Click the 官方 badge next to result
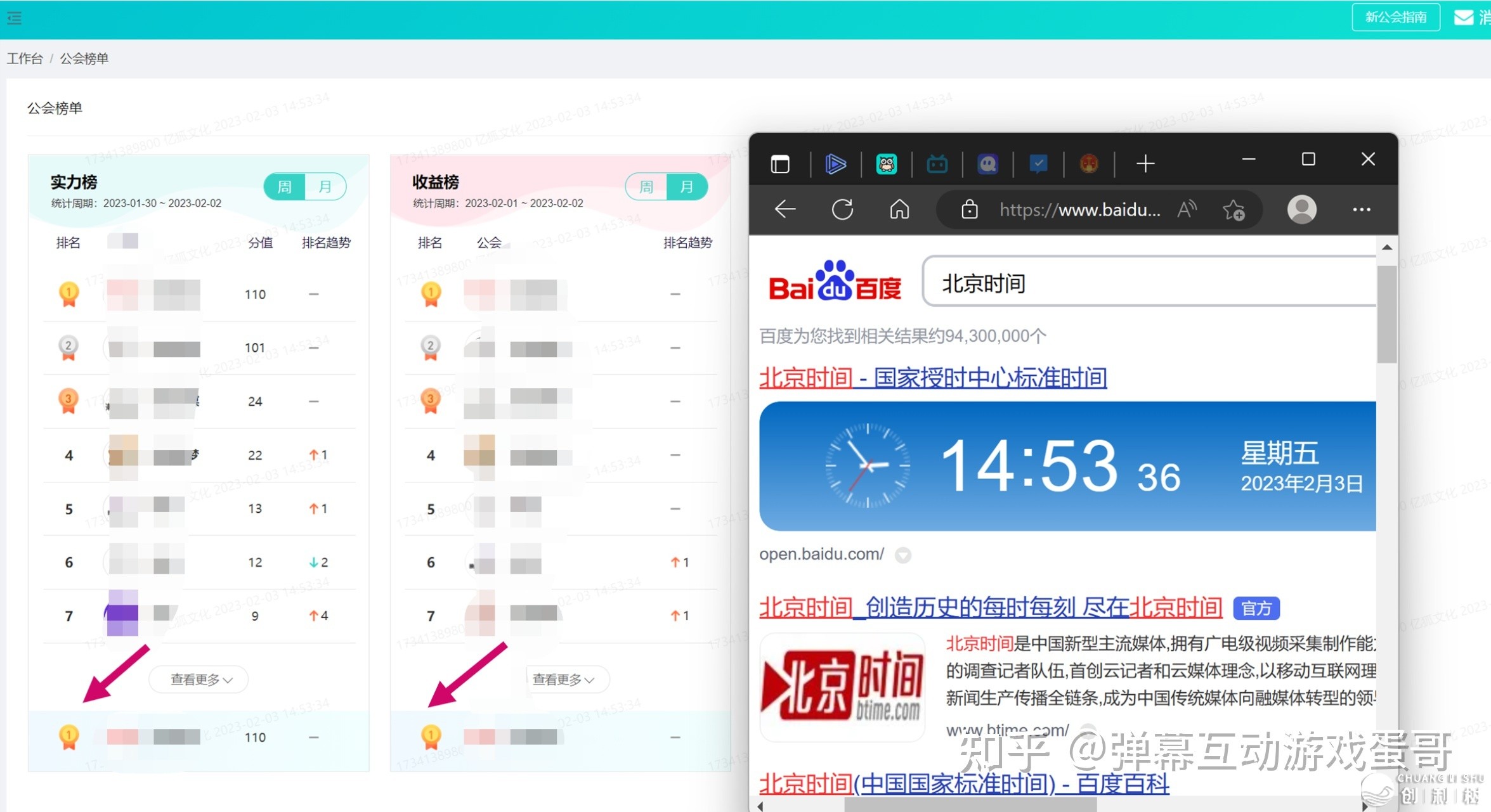This screenshot has height=812, width=1491. (1256, 609)
